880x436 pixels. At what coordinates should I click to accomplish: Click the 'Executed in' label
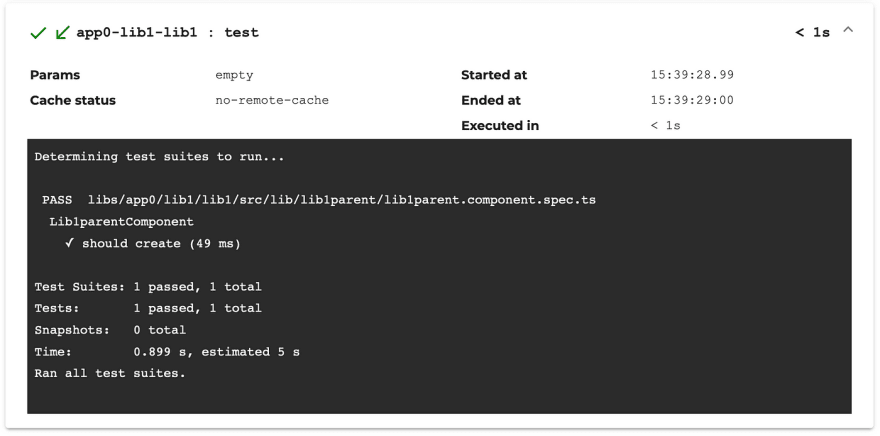(x=500, y=126)
